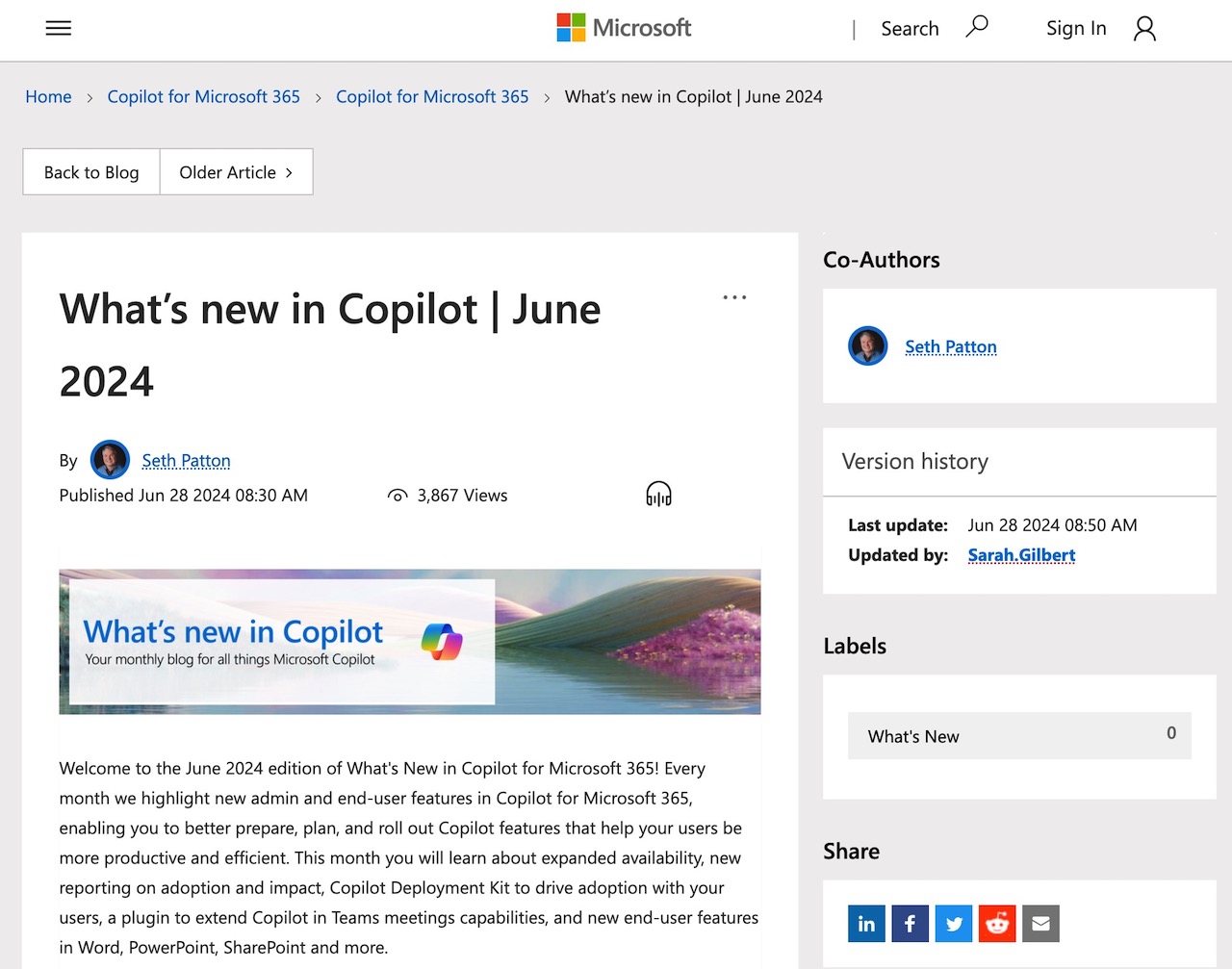
Task: Share the article via email icon
Action: tap(1040, 924)
